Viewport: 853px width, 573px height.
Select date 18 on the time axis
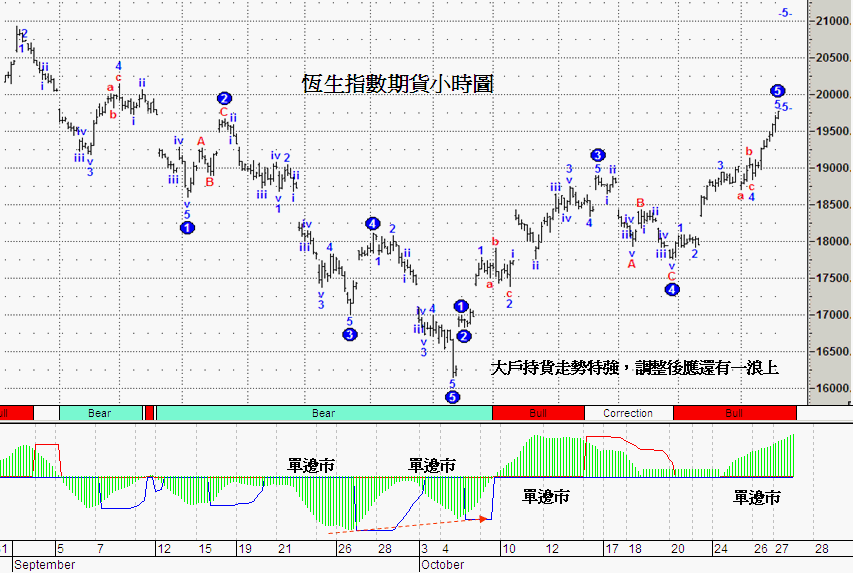[x=635, y=549]
